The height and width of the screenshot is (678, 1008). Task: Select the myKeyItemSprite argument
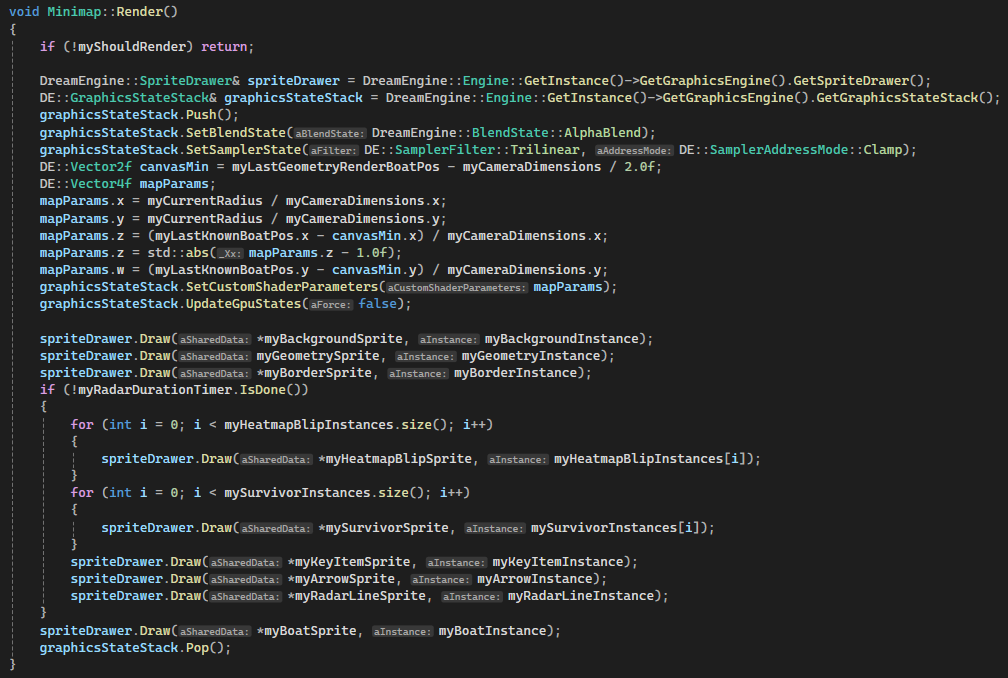coord(352,562)
